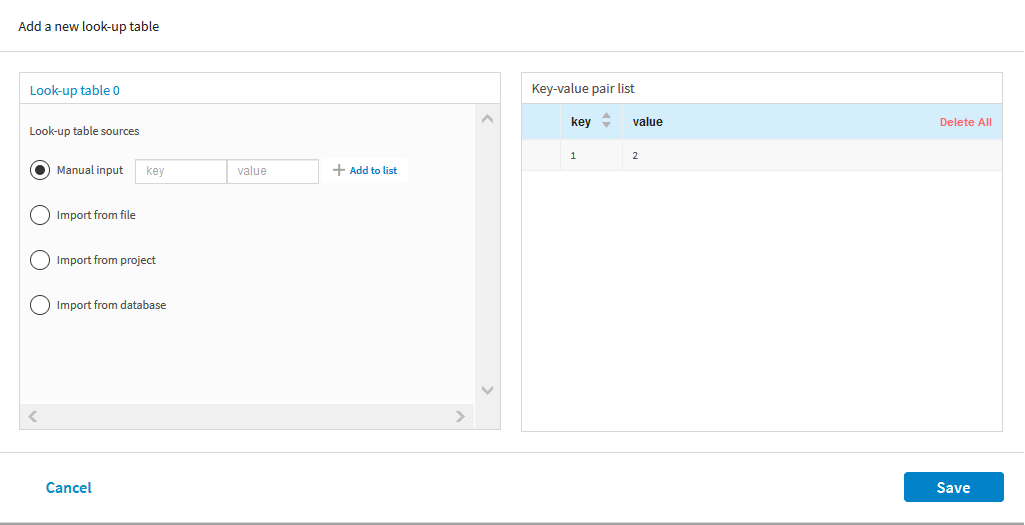Cancel the new look-up table dialog

[69, 488]
